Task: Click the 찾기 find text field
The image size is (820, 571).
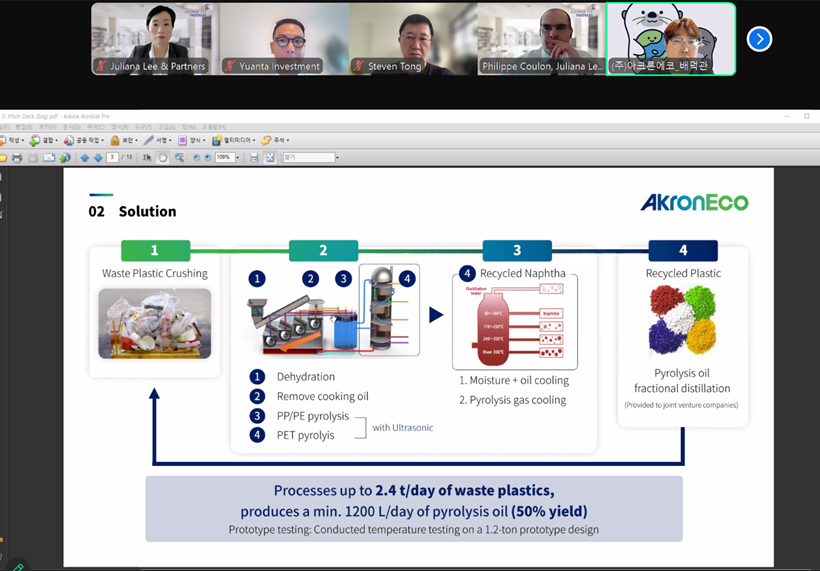Action: coord(309,157)
